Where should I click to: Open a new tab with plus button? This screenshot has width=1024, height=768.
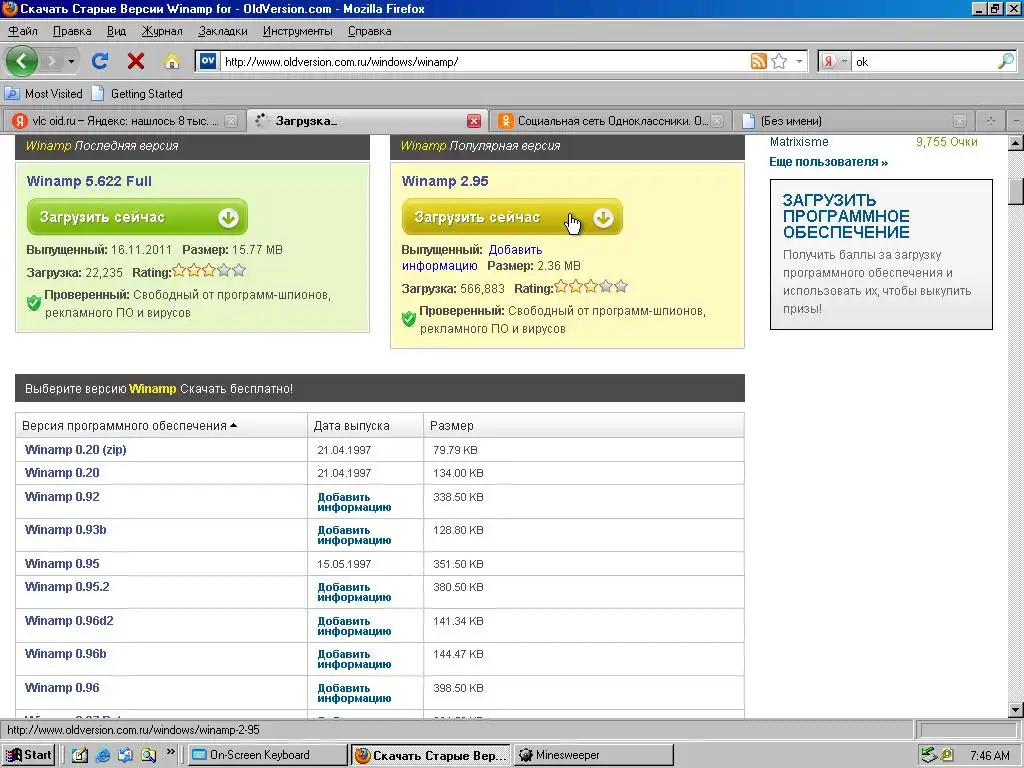tap(991, 121)
